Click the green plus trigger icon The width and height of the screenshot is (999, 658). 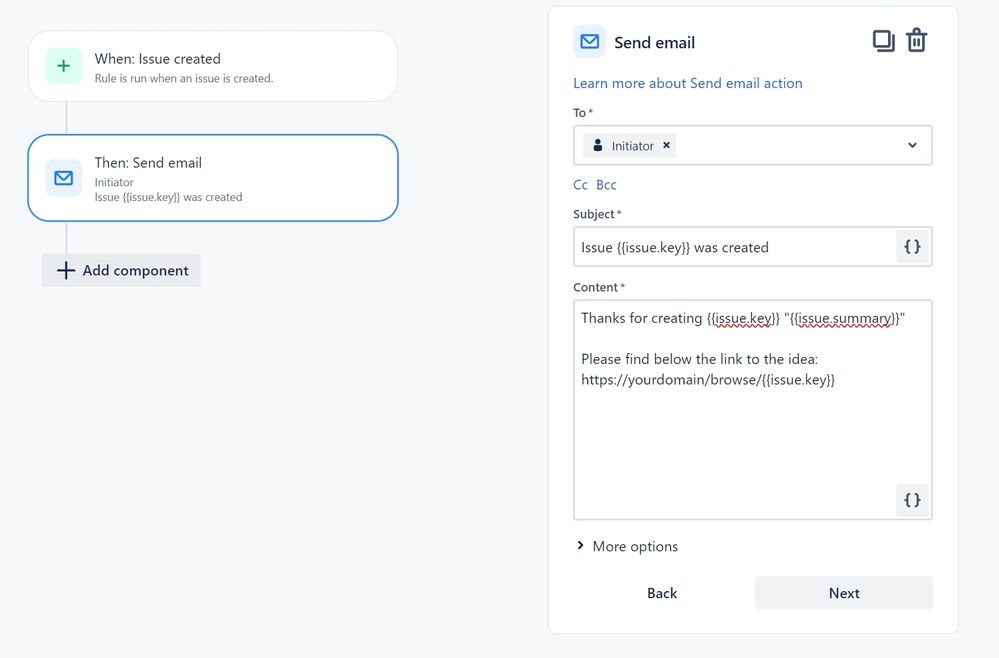pyautogui.click(x=64, y=66)
